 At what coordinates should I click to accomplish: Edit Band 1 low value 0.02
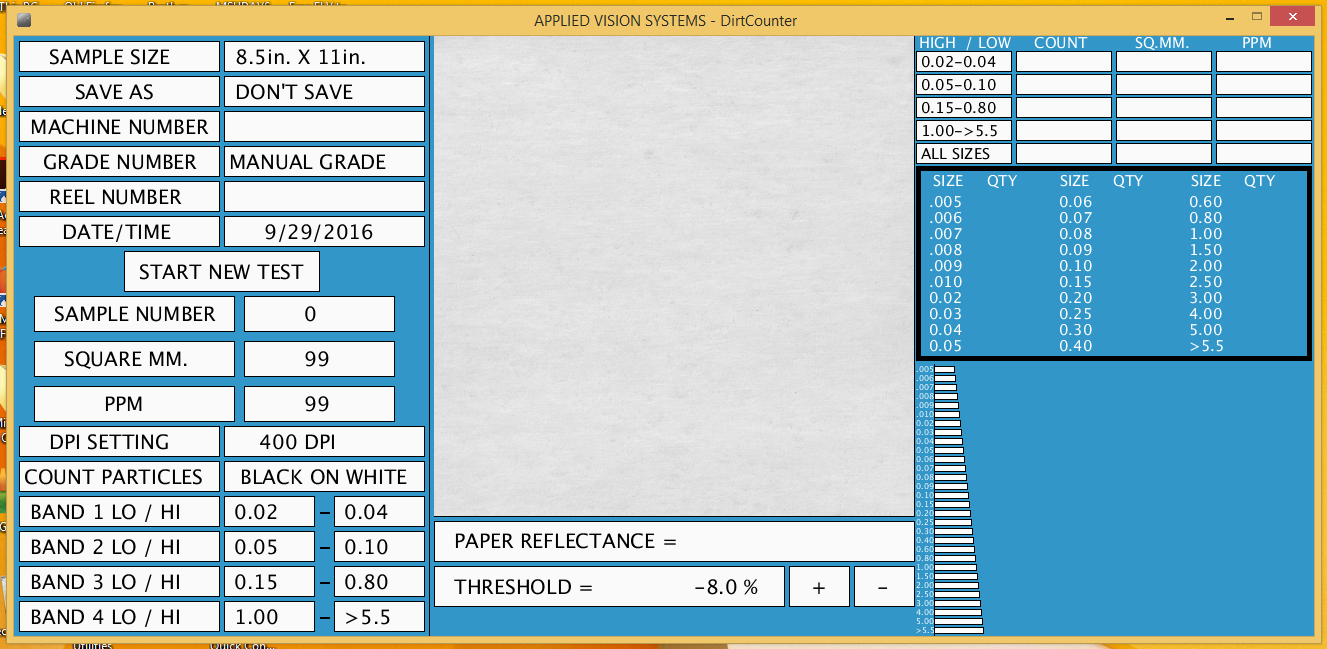click(x=269, y=512)
